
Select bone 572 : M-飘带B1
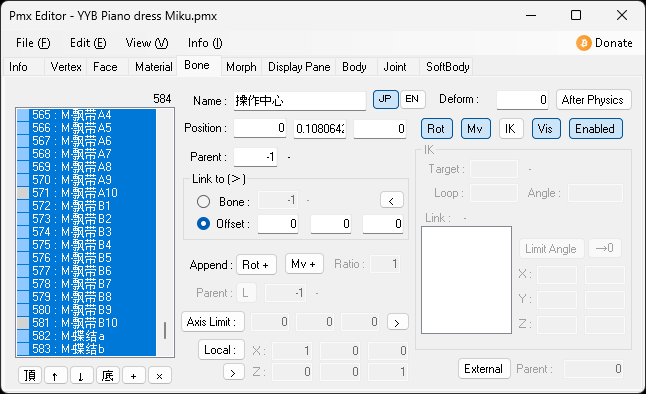[x=86, y=206]
